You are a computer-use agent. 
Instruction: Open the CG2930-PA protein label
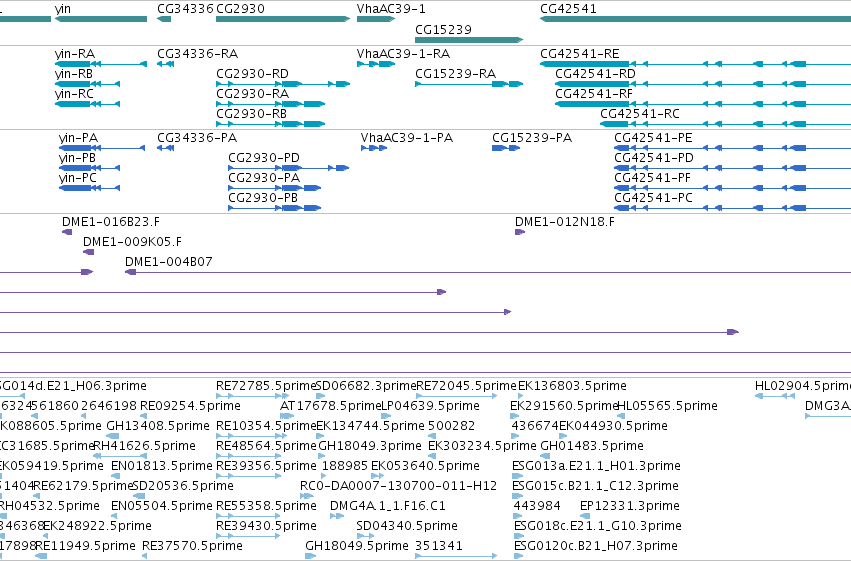click(x=264, y=178)
